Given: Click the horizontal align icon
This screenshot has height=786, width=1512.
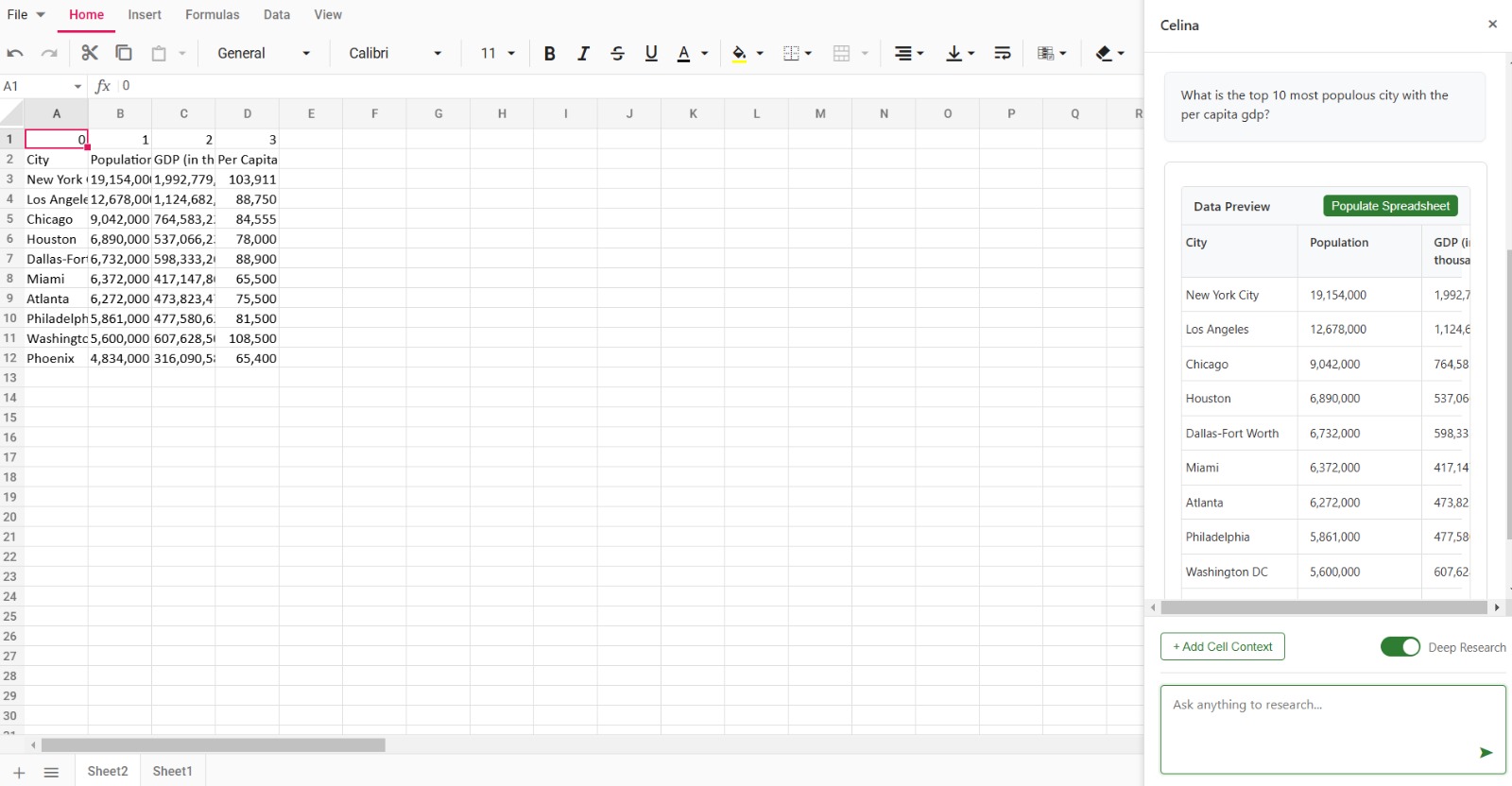Looking at the screenshot, I should coord(902,54).
